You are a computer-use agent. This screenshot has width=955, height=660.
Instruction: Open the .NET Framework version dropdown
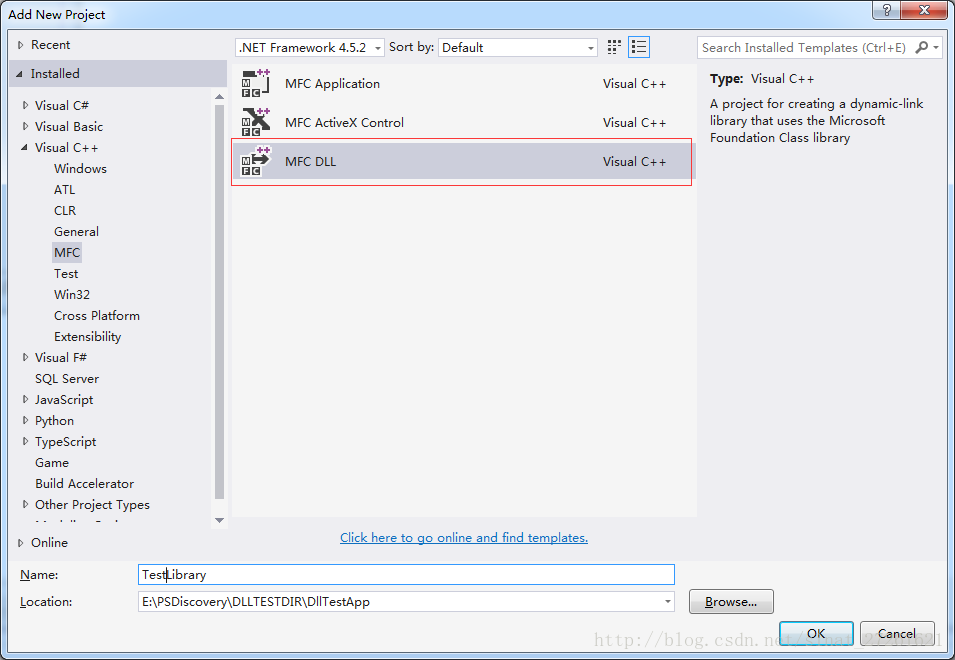[309, 47]
